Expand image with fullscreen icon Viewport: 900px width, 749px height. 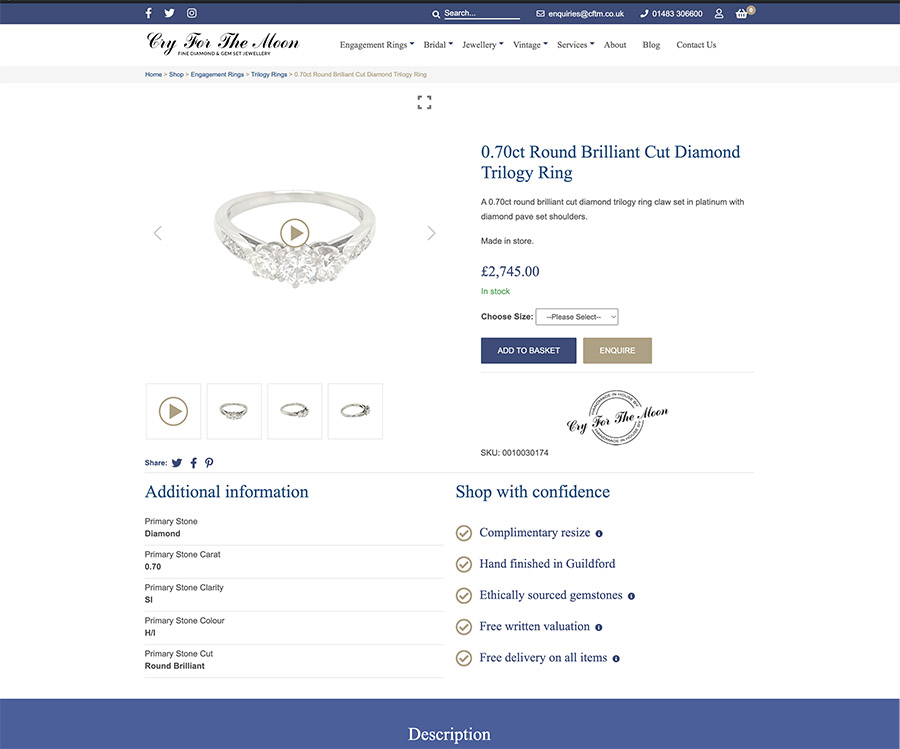[424, 103]
